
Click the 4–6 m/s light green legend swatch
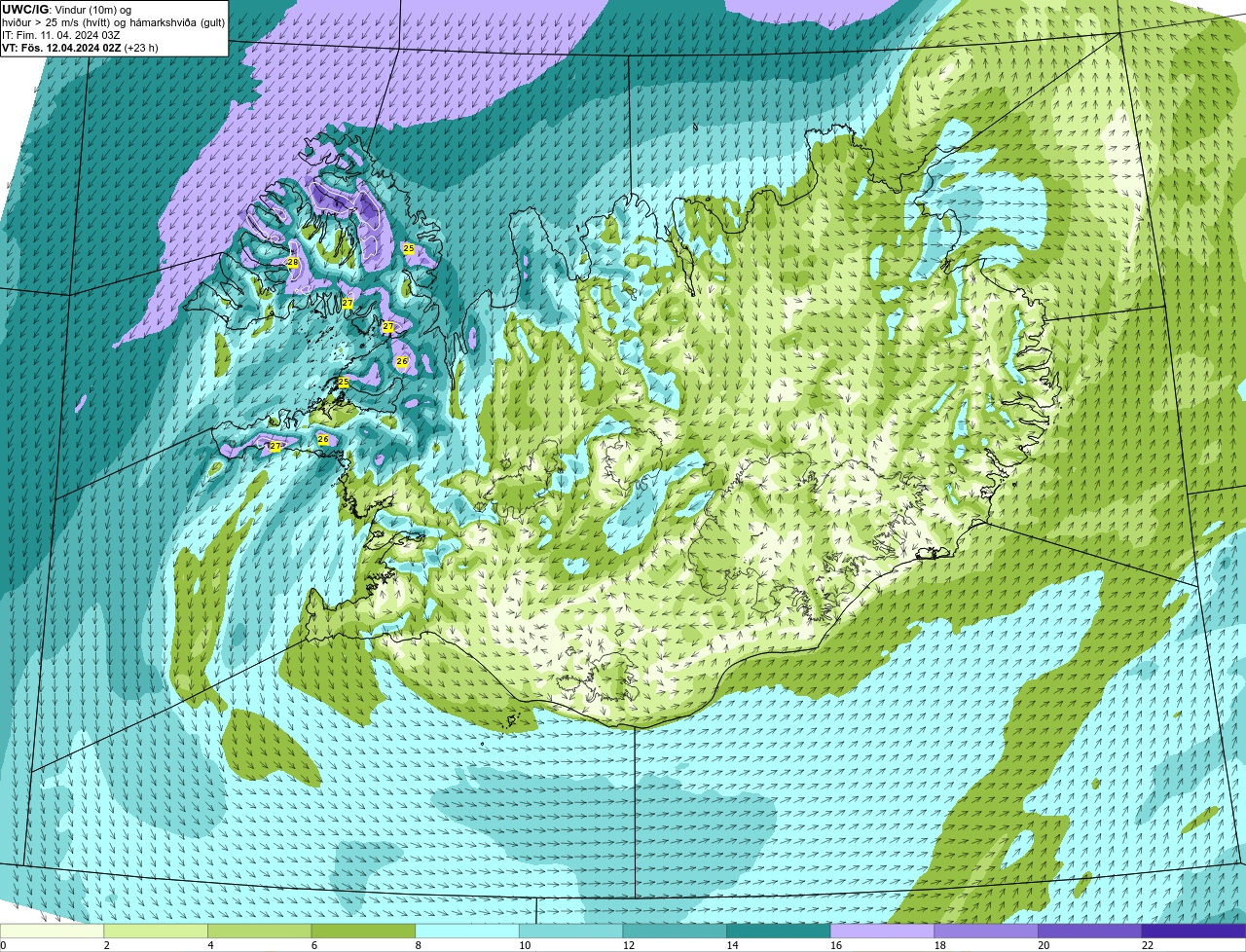[260, 931]
